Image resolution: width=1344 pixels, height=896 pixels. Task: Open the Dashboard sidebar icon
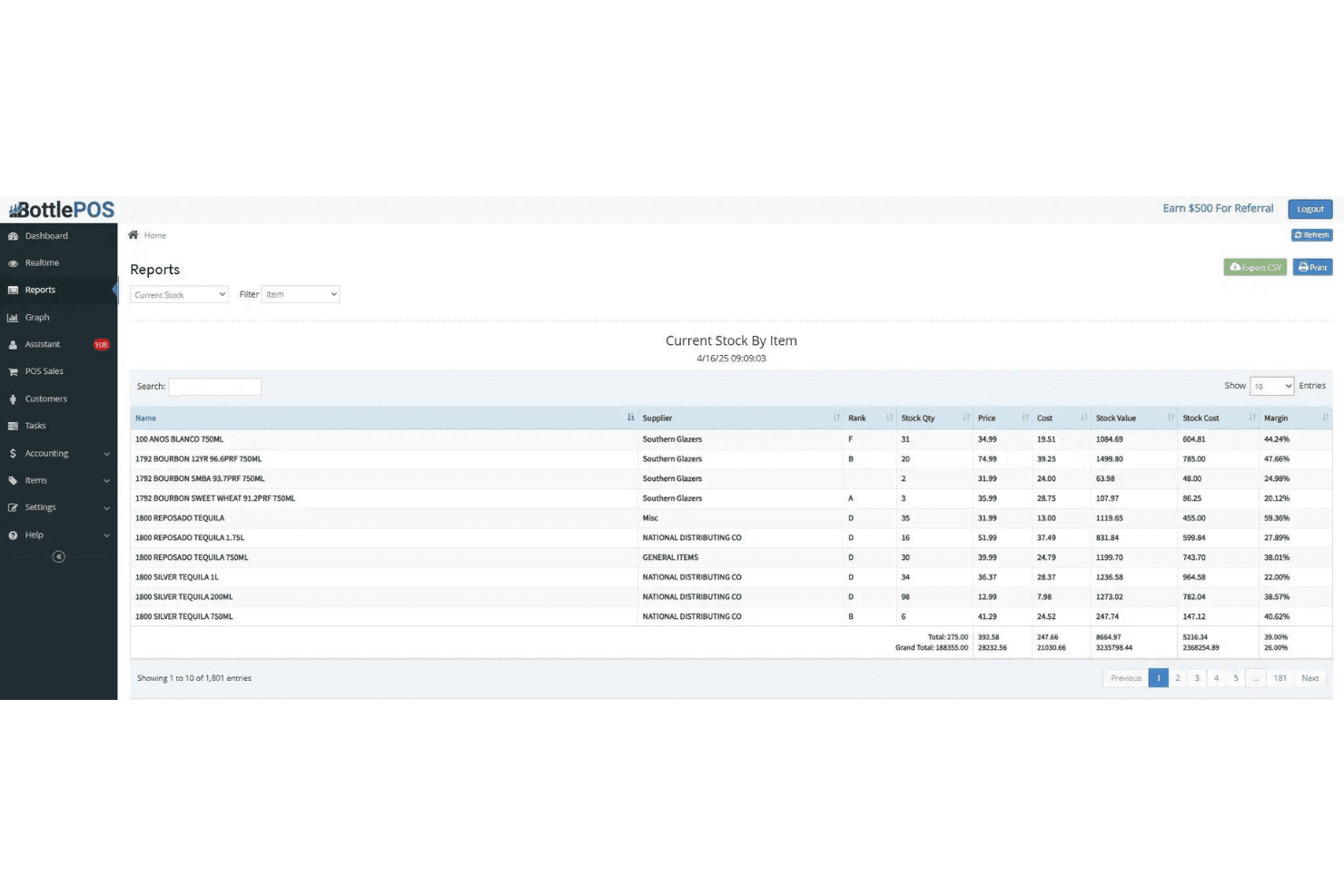pyautogui.click(x=13, y=236)
